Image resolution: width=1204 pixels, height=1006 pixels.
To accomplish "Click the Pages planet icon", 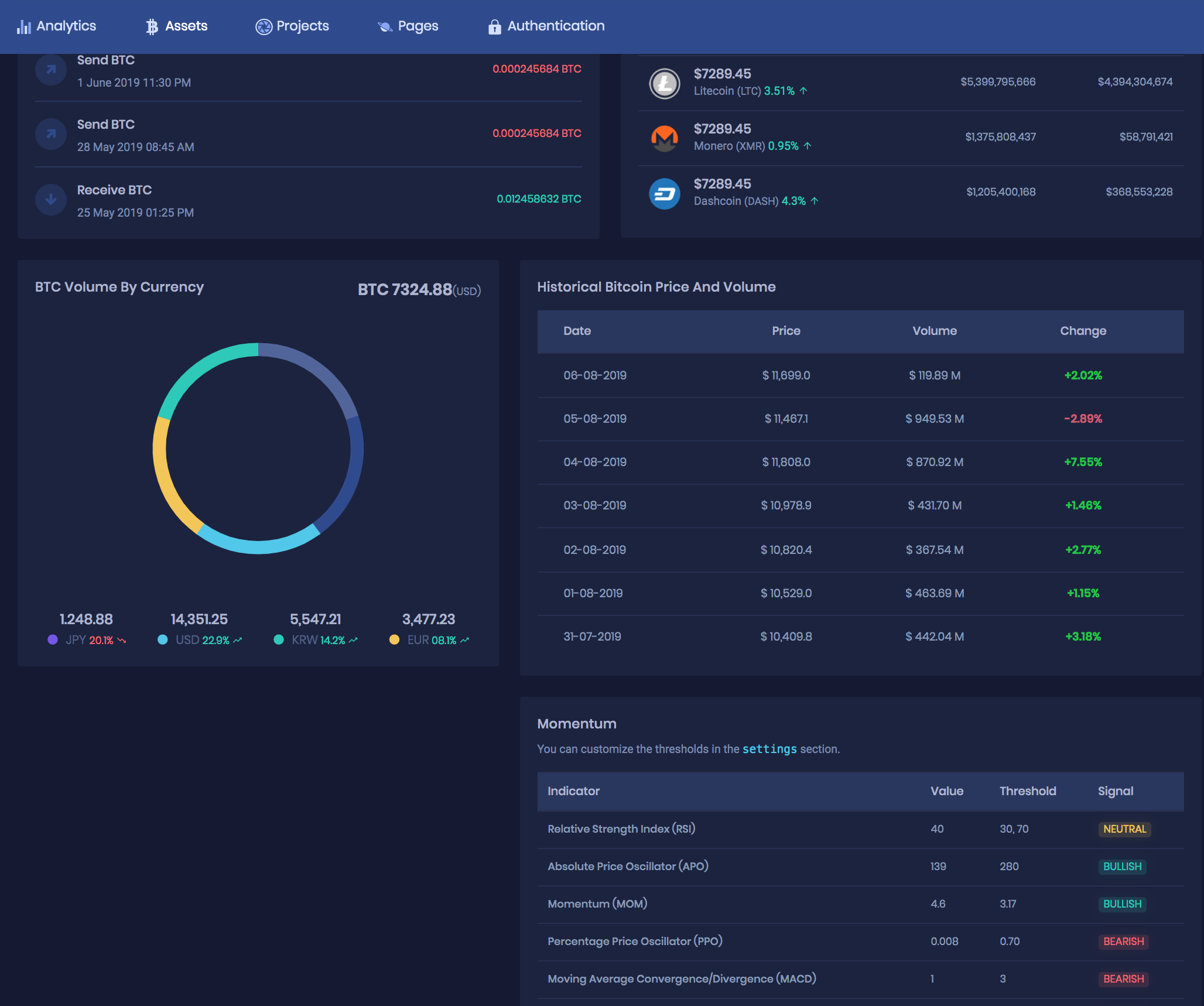I will coord(385,26).
